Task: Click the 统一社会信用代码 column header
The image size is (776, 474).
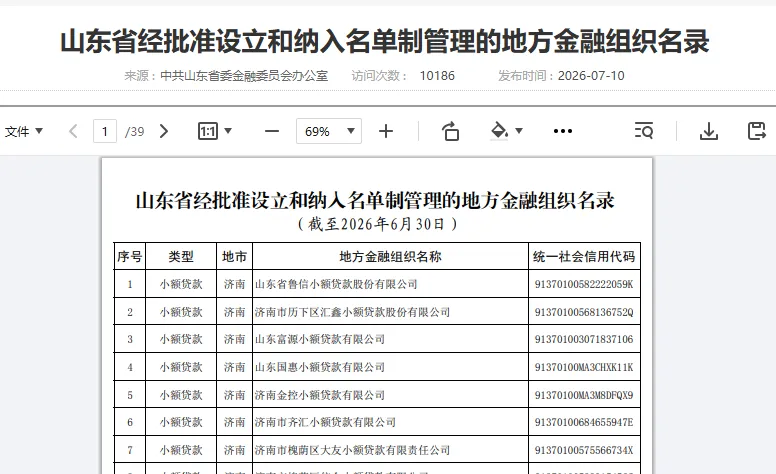Action: 584,256
